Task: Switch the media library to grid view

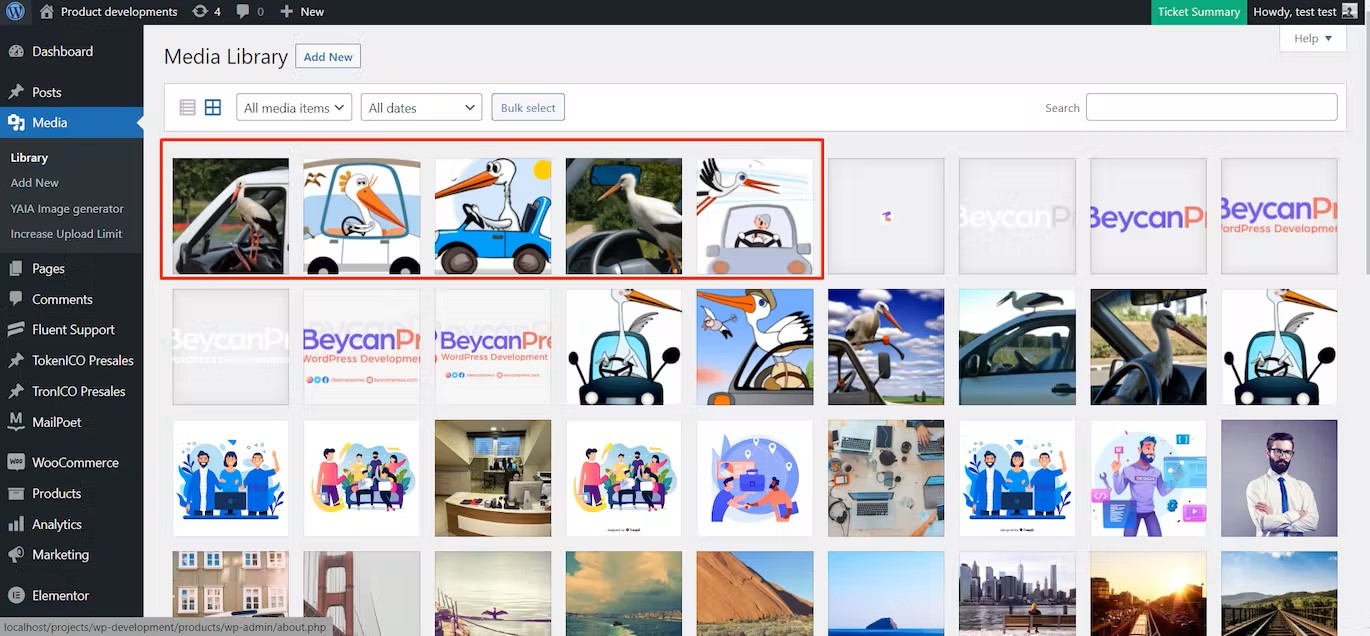Action: pos(213,108)
